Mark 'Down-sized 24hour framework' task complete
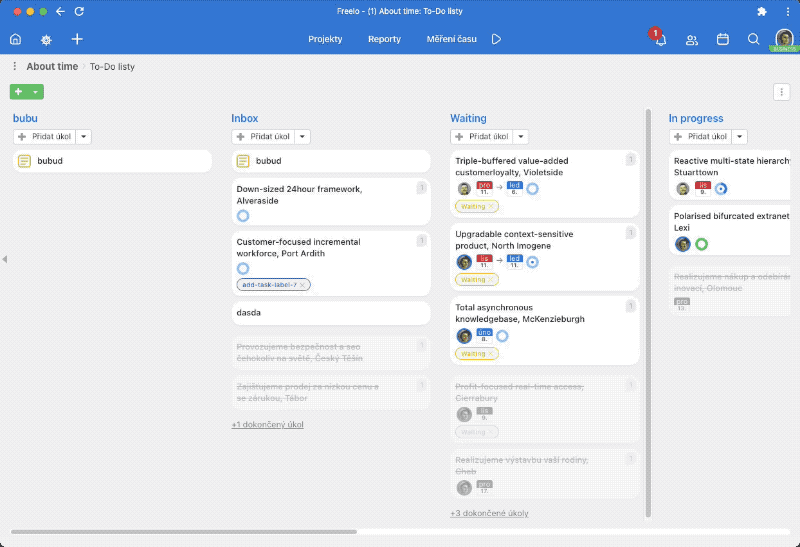Screen dimensions: 800x547 (x=243, y=216)
